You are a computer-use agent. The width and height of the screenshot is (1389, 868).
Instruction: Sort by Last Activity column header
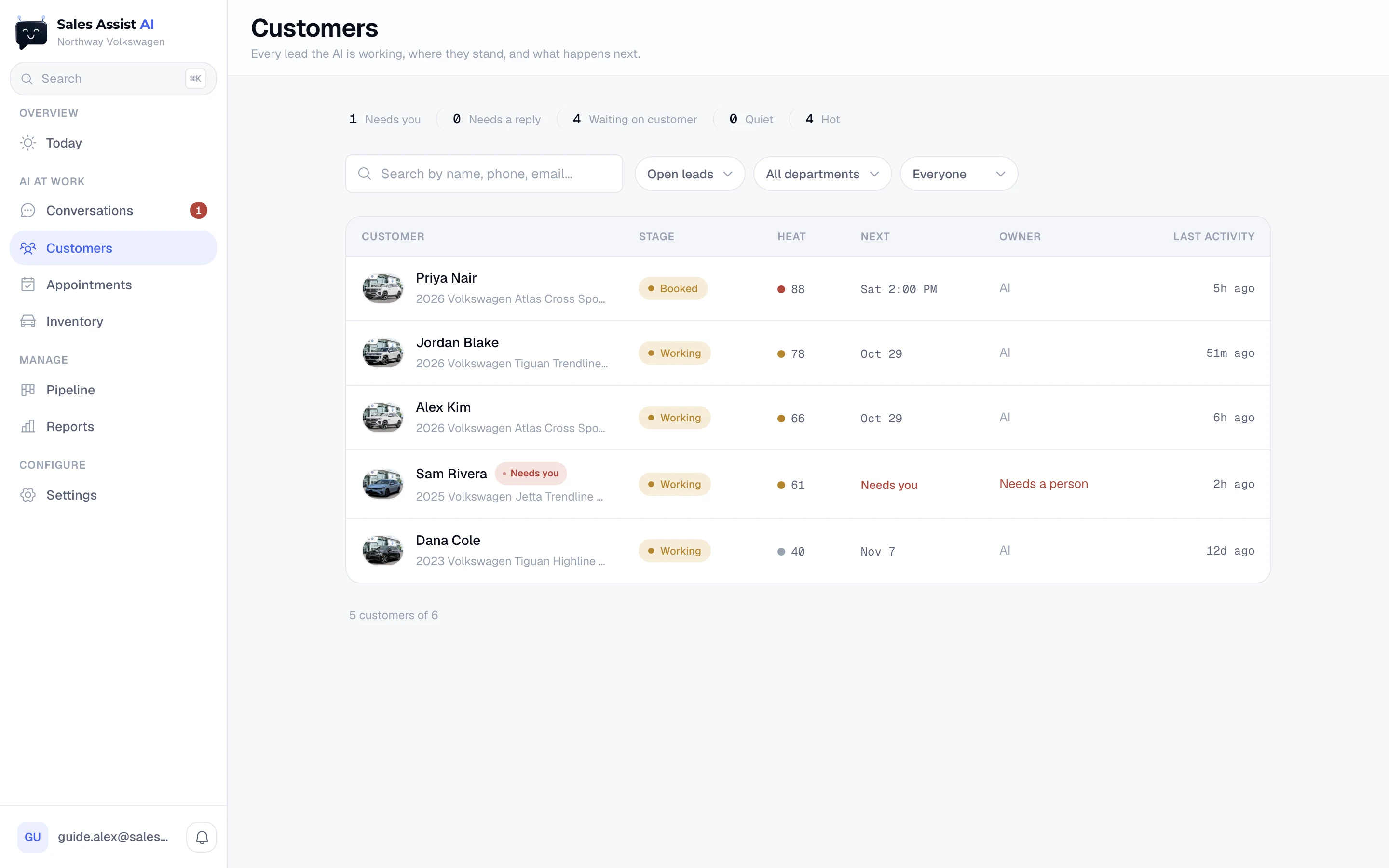pyautogui.click(x=1213, y=236)
